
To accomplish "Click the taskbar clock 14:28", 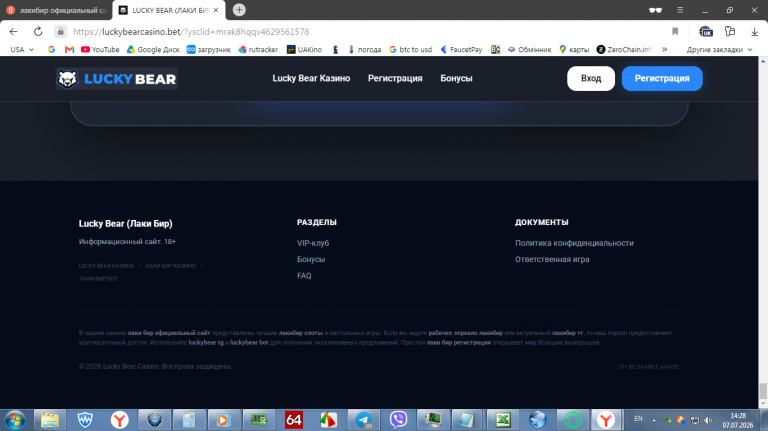I will click(738, 420).
